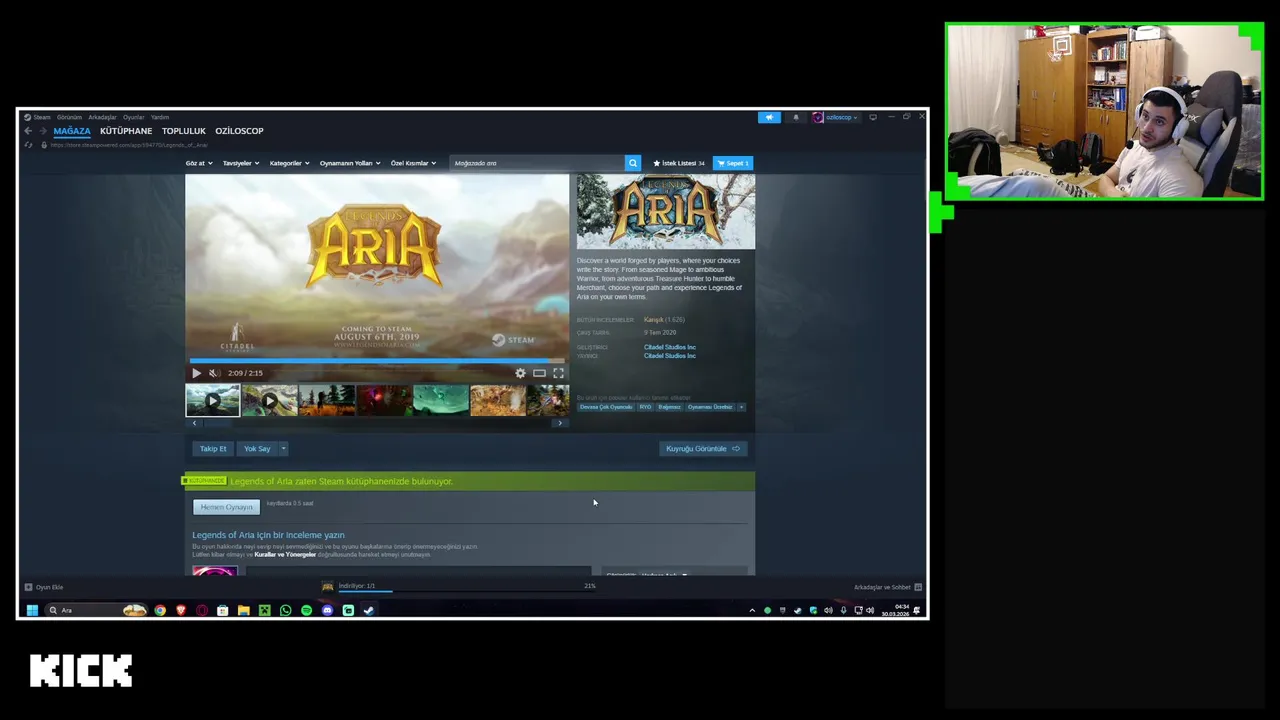Open the Sepet shopping cart
Image resolution: width=1280 pixels, height=720 pixels.
point(733,163)
